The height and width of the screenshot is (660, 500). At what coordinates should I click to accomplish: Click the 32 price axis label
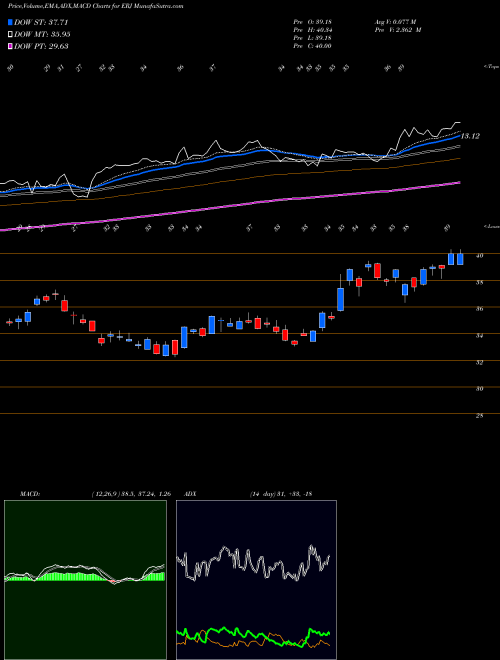480,362
